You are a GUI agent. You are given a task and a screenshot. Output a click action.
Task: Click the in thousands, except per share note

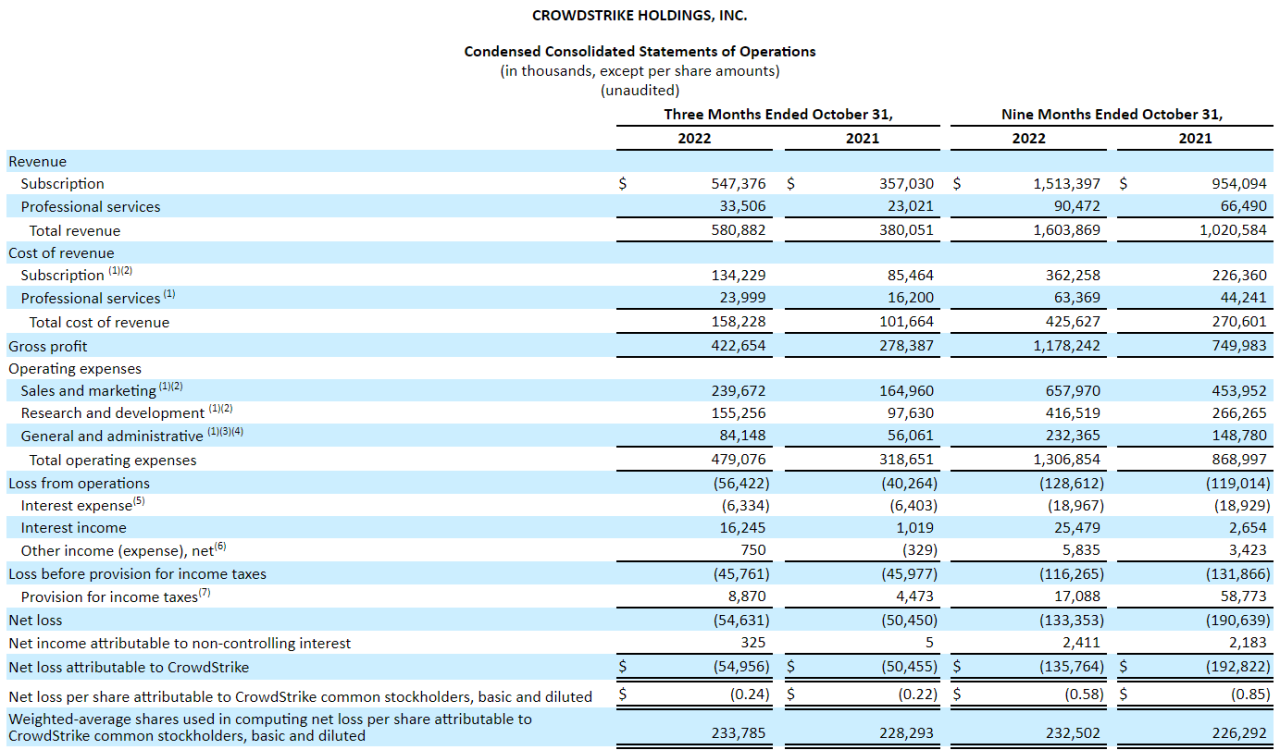[x=640, y=70]
